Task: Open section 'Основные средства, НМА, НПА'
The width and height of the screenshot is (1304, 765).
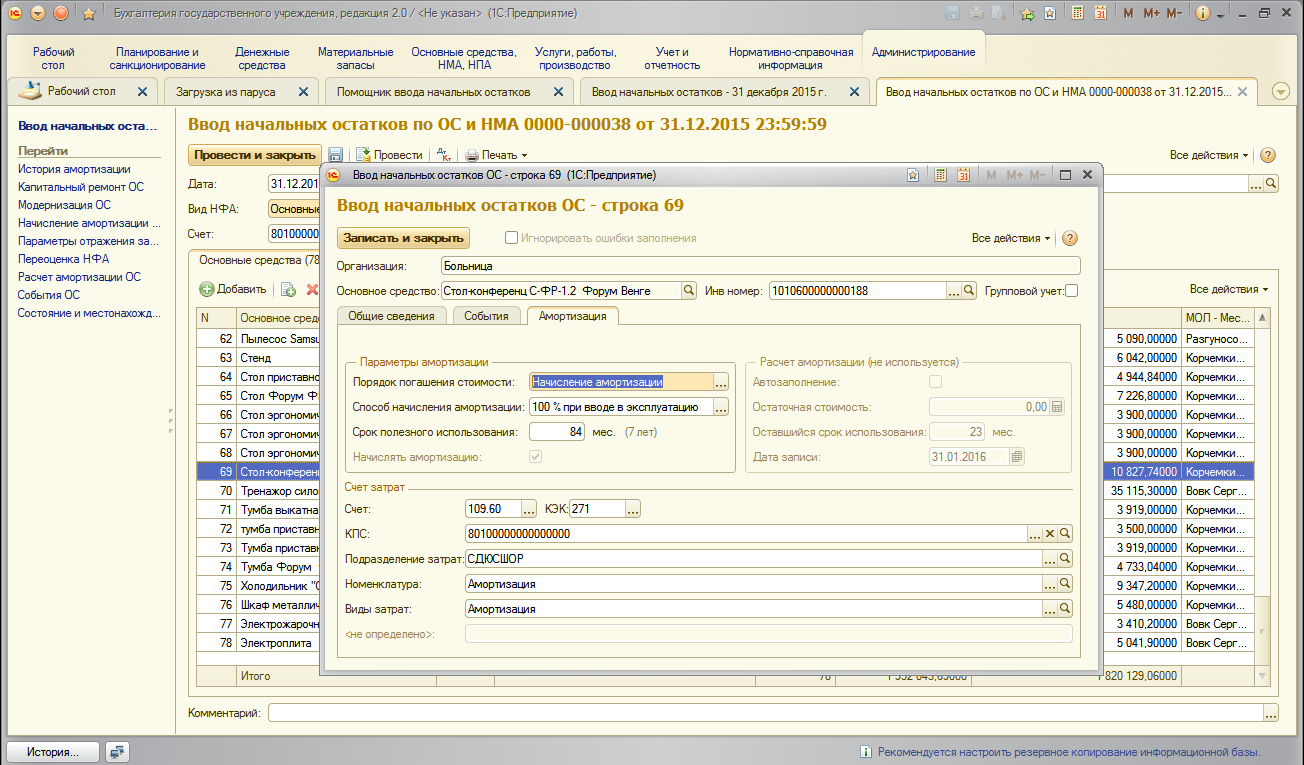Action: 464,58
